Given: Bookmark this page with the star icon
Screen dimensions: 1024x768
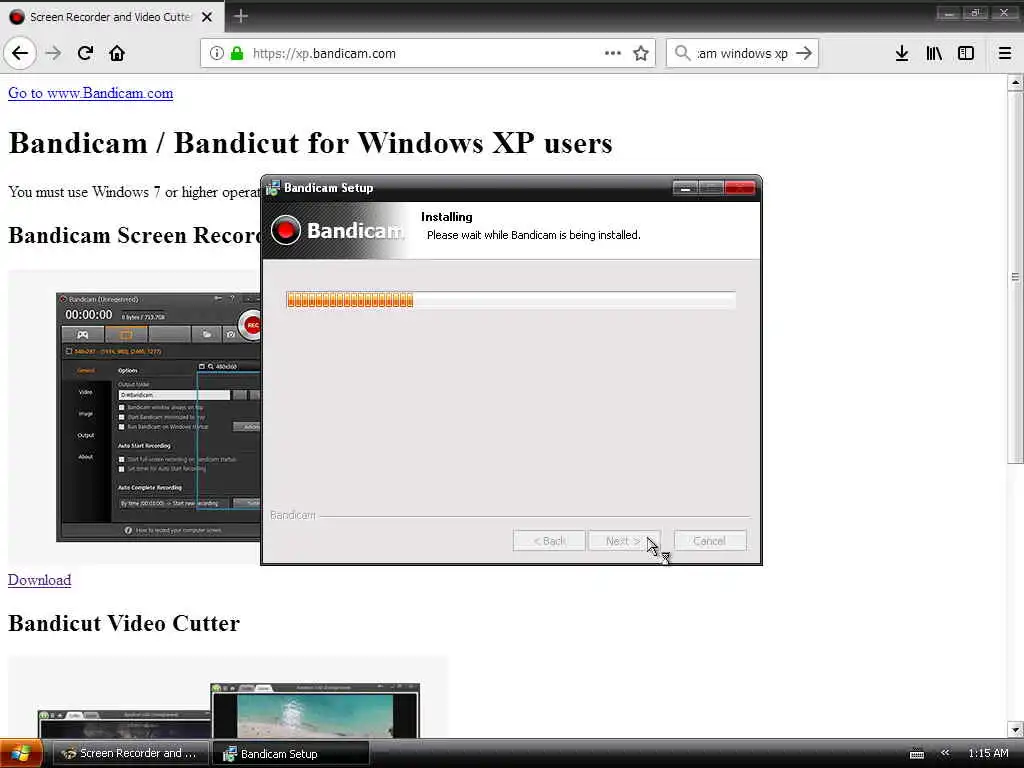Looking at the screenshot, I should (x=641, y=53).
